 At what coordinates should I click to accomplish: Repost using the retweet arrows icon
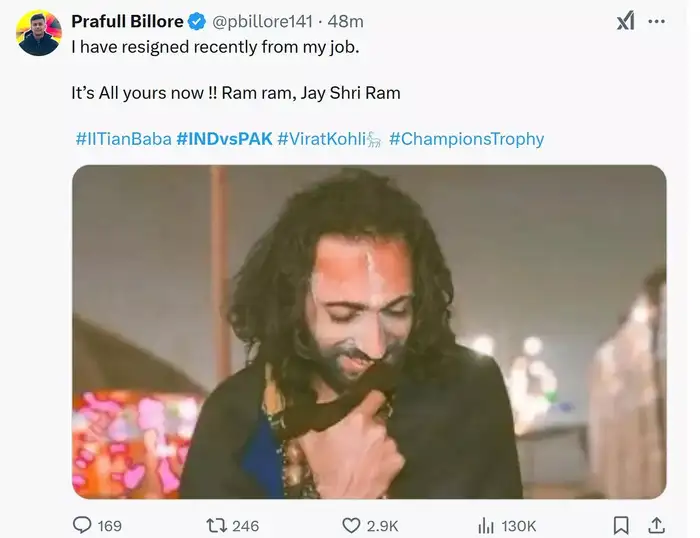(x=216, y=525)
